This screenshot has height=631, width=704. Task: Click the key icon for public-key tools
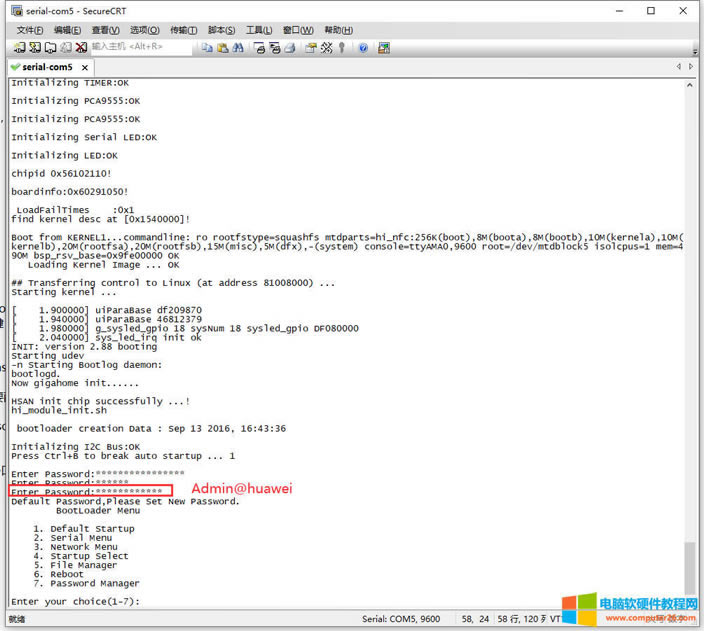point(341,47)
